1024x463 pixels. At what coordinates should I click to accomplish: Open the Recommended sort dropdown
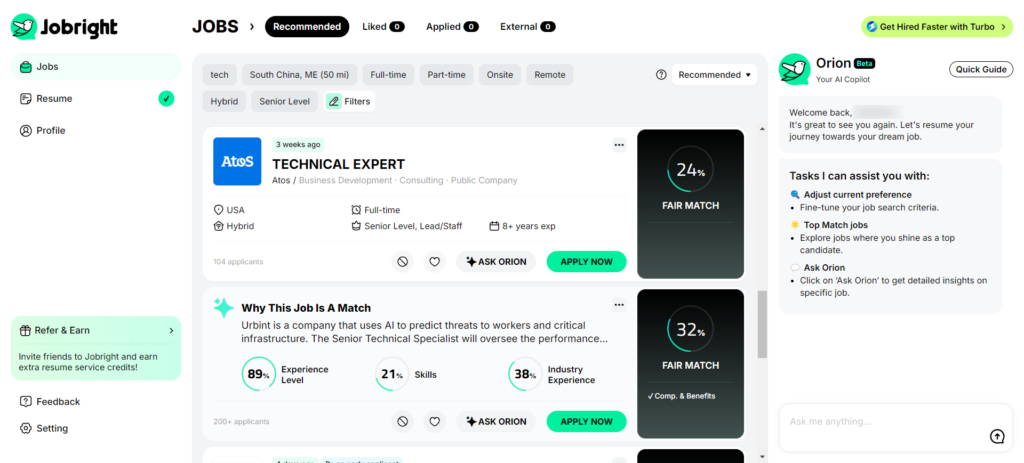714,74
